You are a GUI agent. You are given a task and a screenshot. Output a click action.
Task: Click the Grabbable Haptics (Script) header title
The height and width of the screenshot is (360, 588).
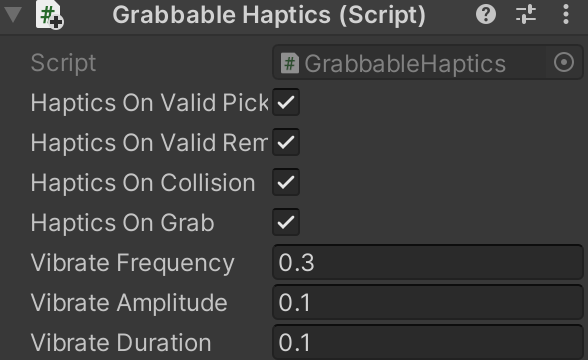pyautogui.click(x=269, y=15)
